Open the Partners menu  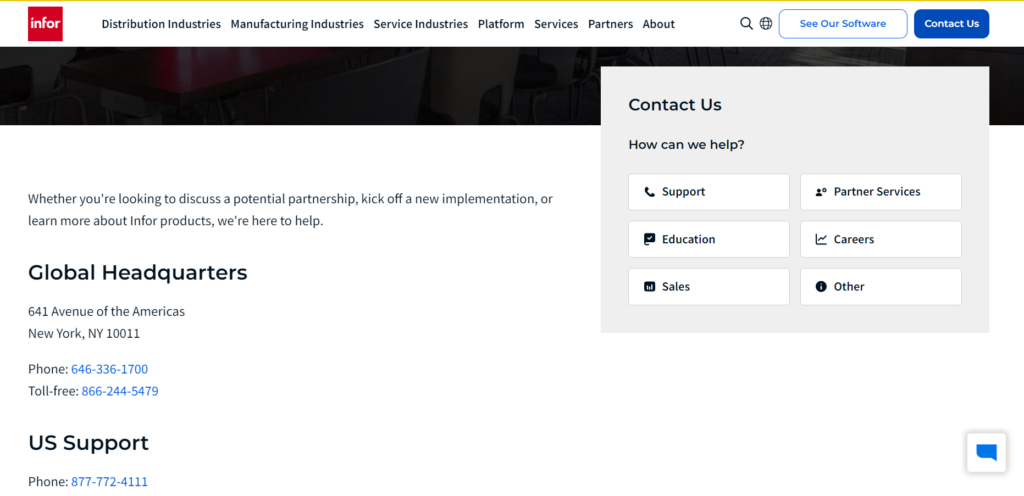click(611, 24)
